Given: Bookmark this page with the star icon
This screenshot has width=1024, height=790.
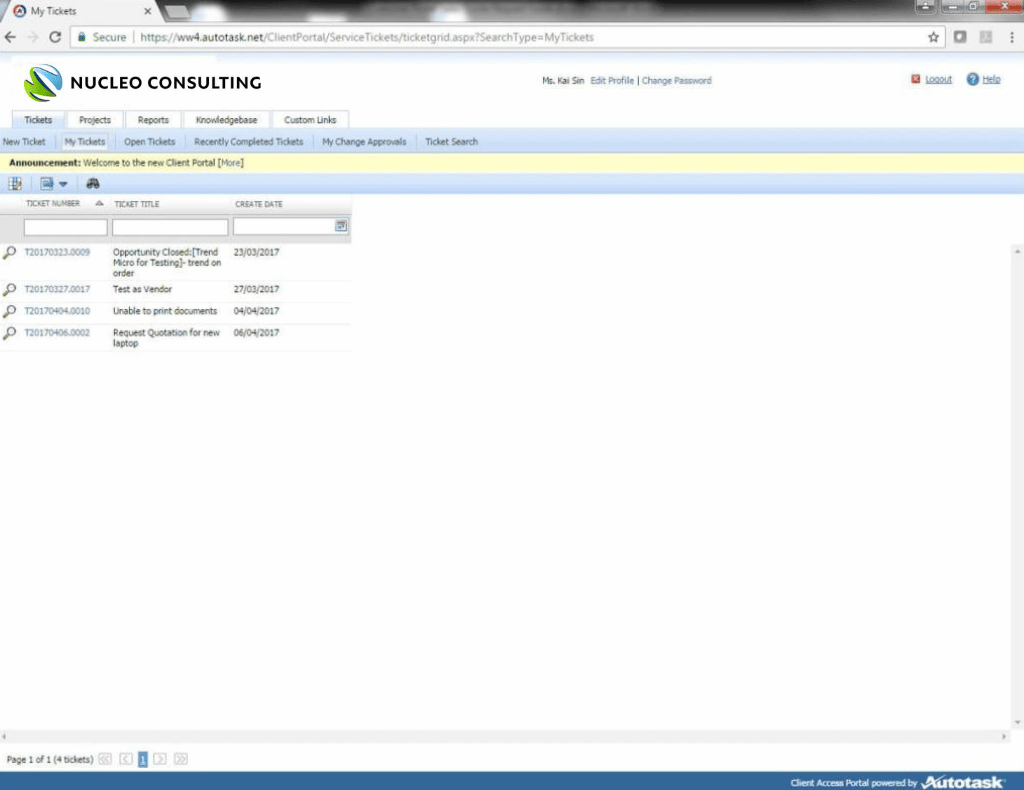Looking at the screenshot, I should pos(933,37).
